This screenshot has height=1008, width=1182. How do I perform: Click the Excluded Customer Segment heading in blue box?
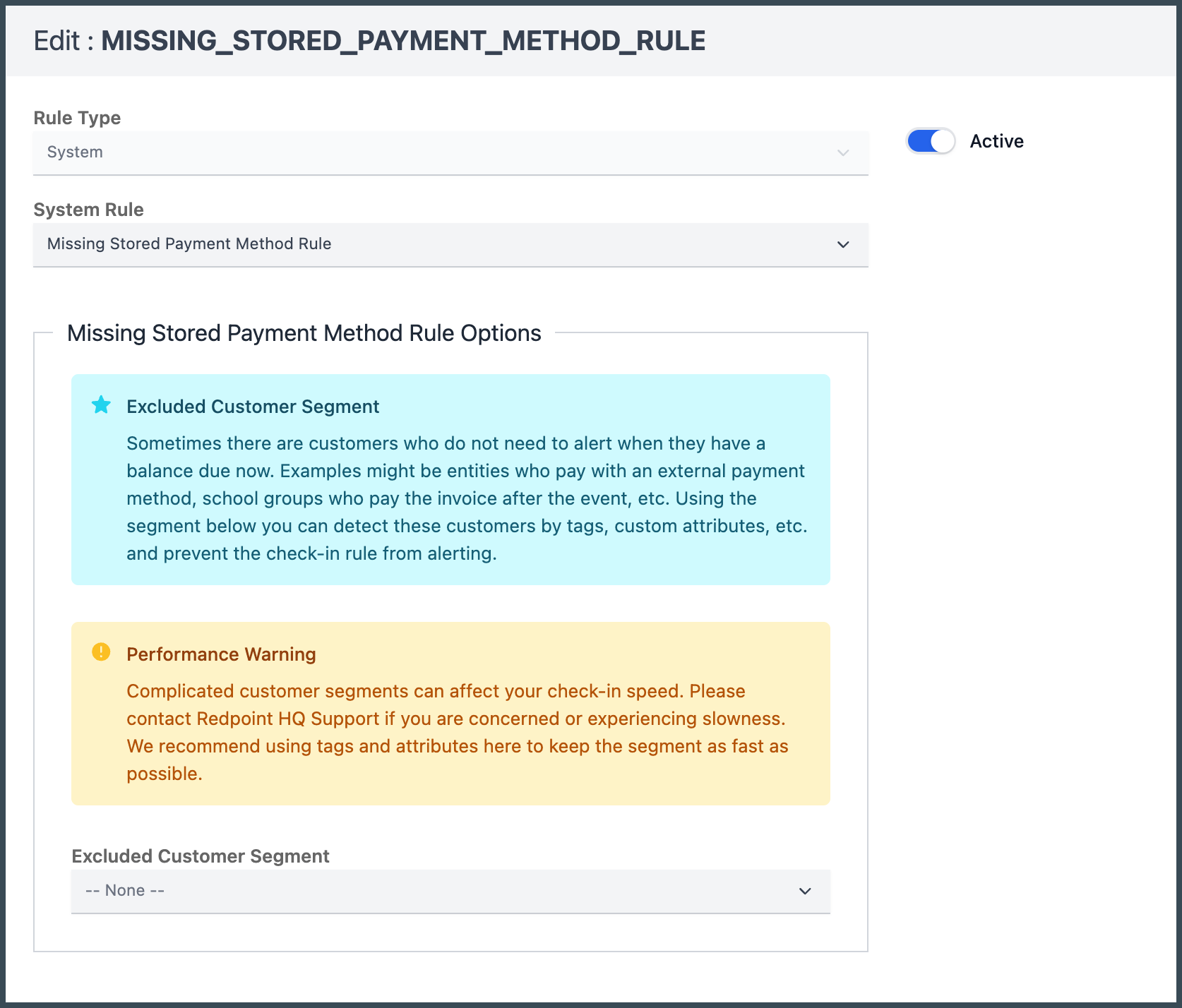pyautogui.click(x=253, y=407)
